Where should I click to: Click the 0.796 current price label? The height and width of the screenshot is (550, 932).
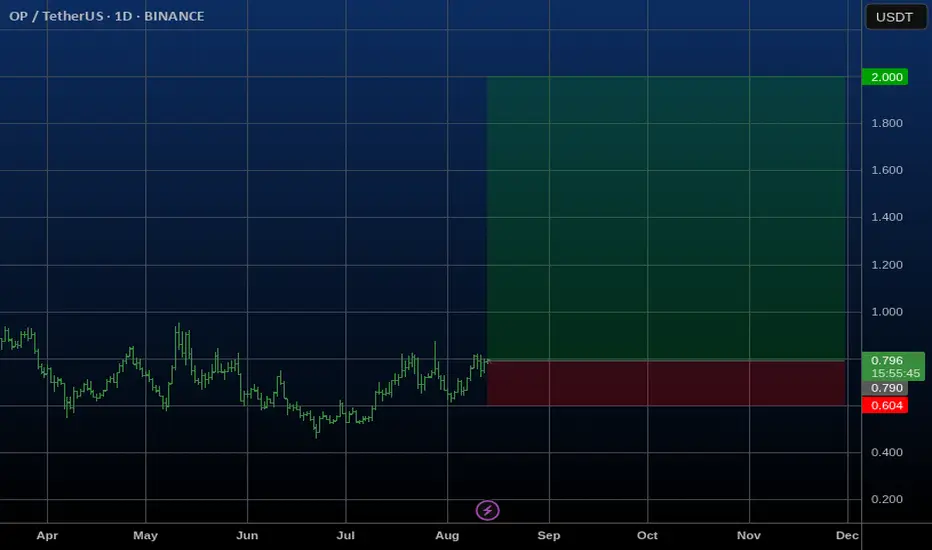pyautogui.click(x=887, y=360)
